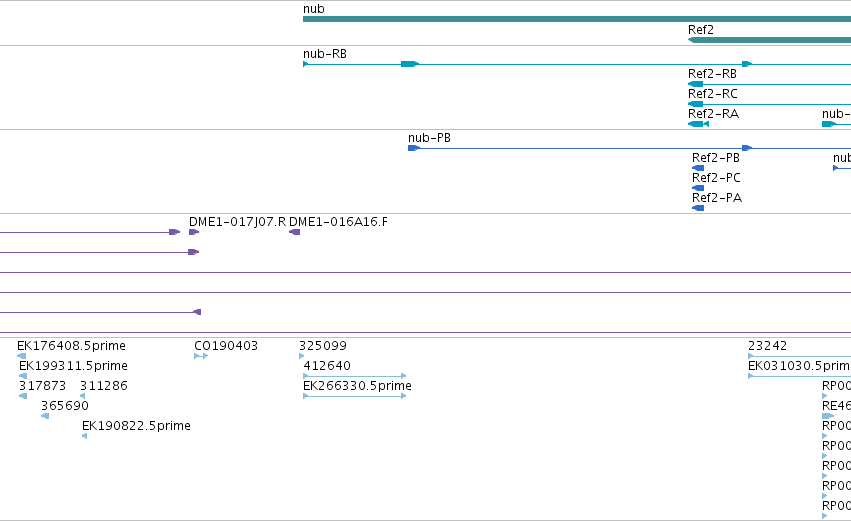This screenshot has height=521, width=851.
Task: Open the 23242 feature label
Action: click(x=767, y=346)
